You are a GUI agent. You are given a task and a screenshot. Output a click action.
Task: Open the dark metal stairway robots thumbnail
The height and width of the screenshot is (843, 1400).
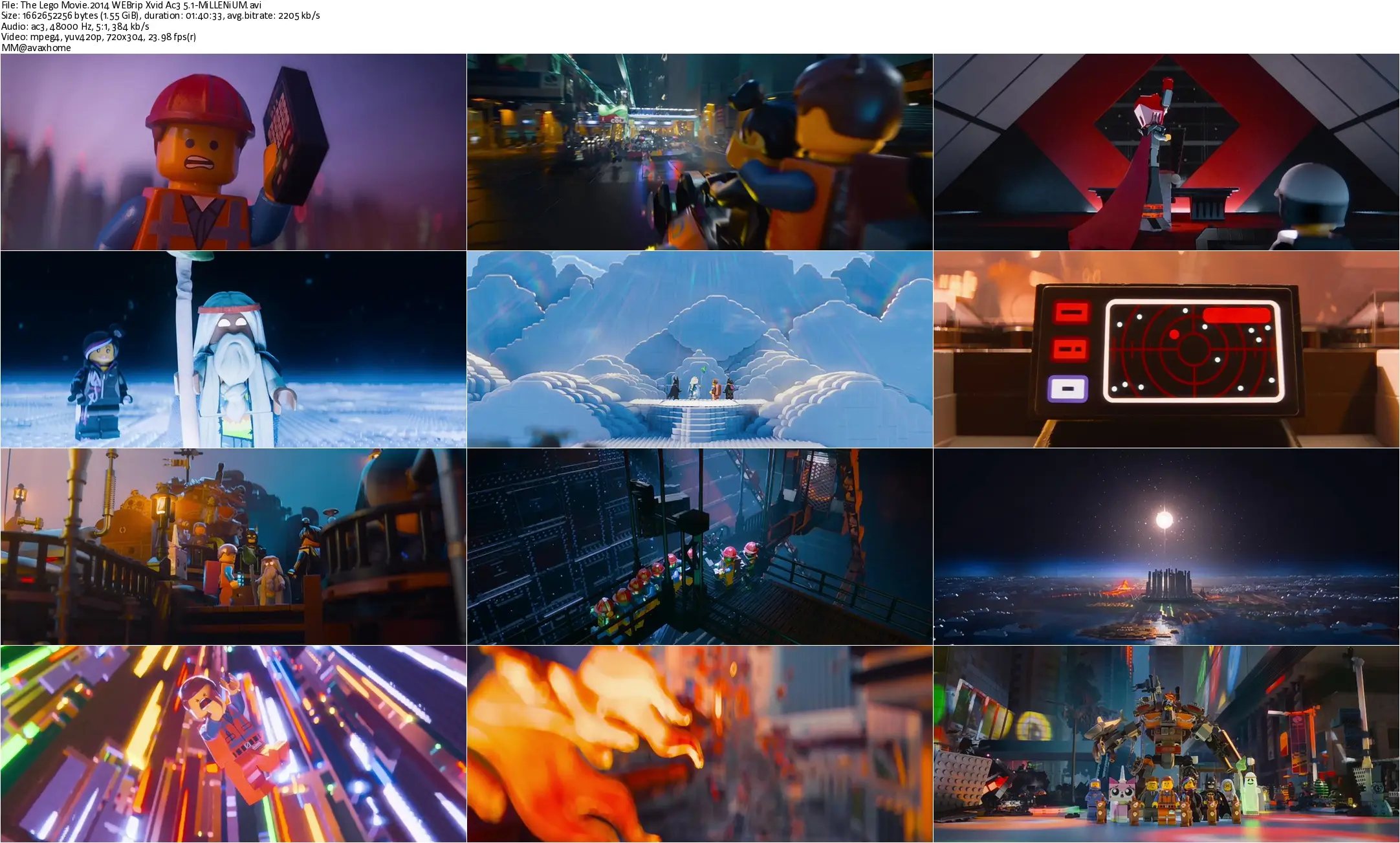click(699, 547)
